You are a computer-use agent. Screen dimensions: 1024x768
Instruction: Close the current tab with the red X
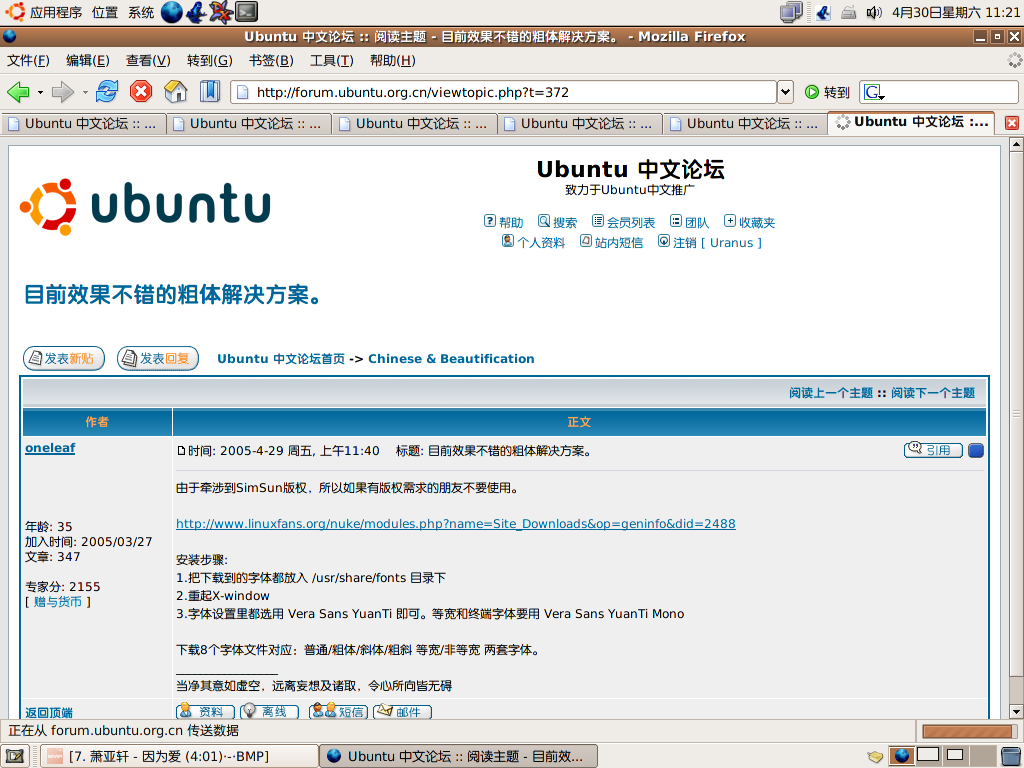click(1012, 123)
